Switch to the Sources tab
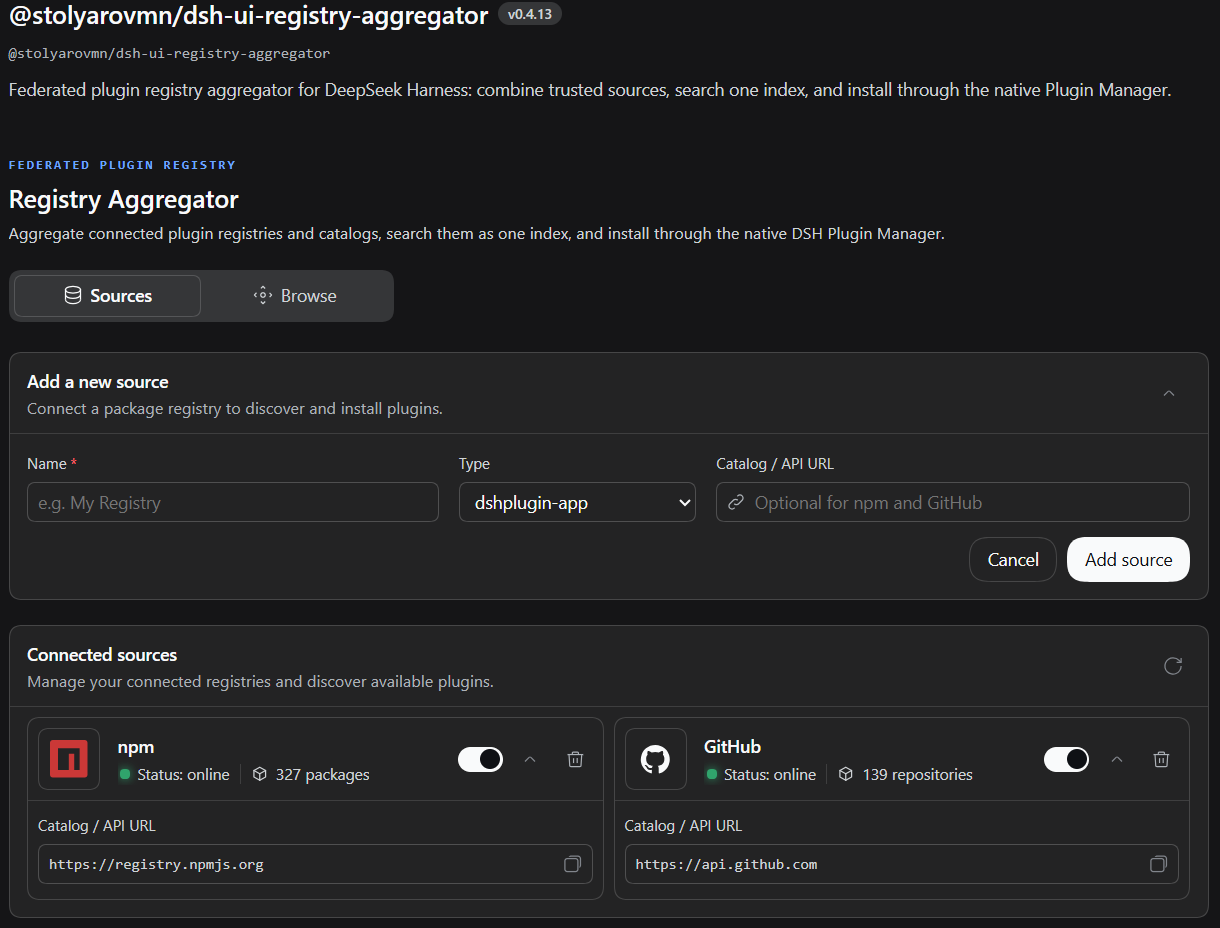 tap(107, 296)
